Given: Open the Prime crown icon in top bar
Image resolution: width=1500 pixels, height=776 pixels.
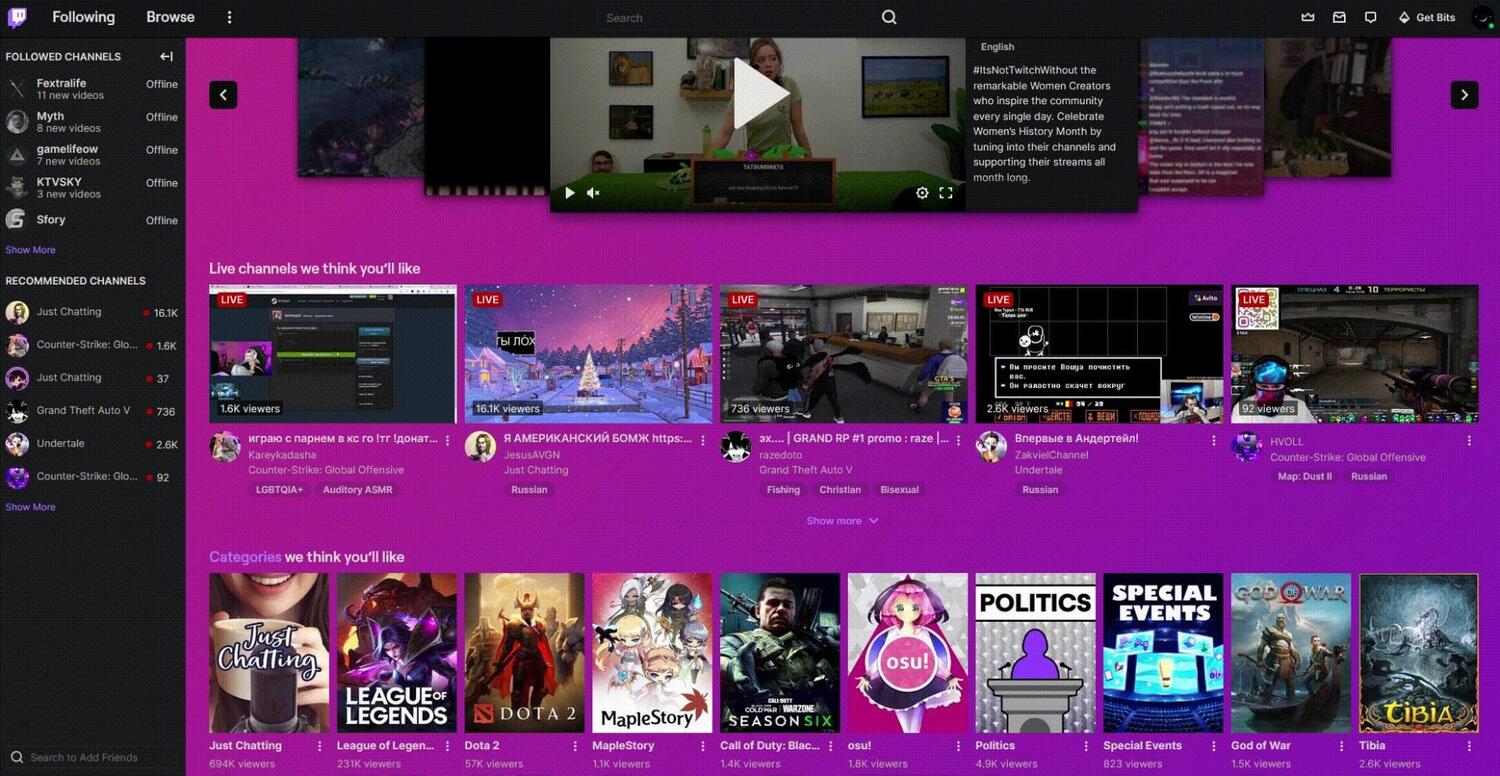Looking at the screenshot, I should [1307, 17].
